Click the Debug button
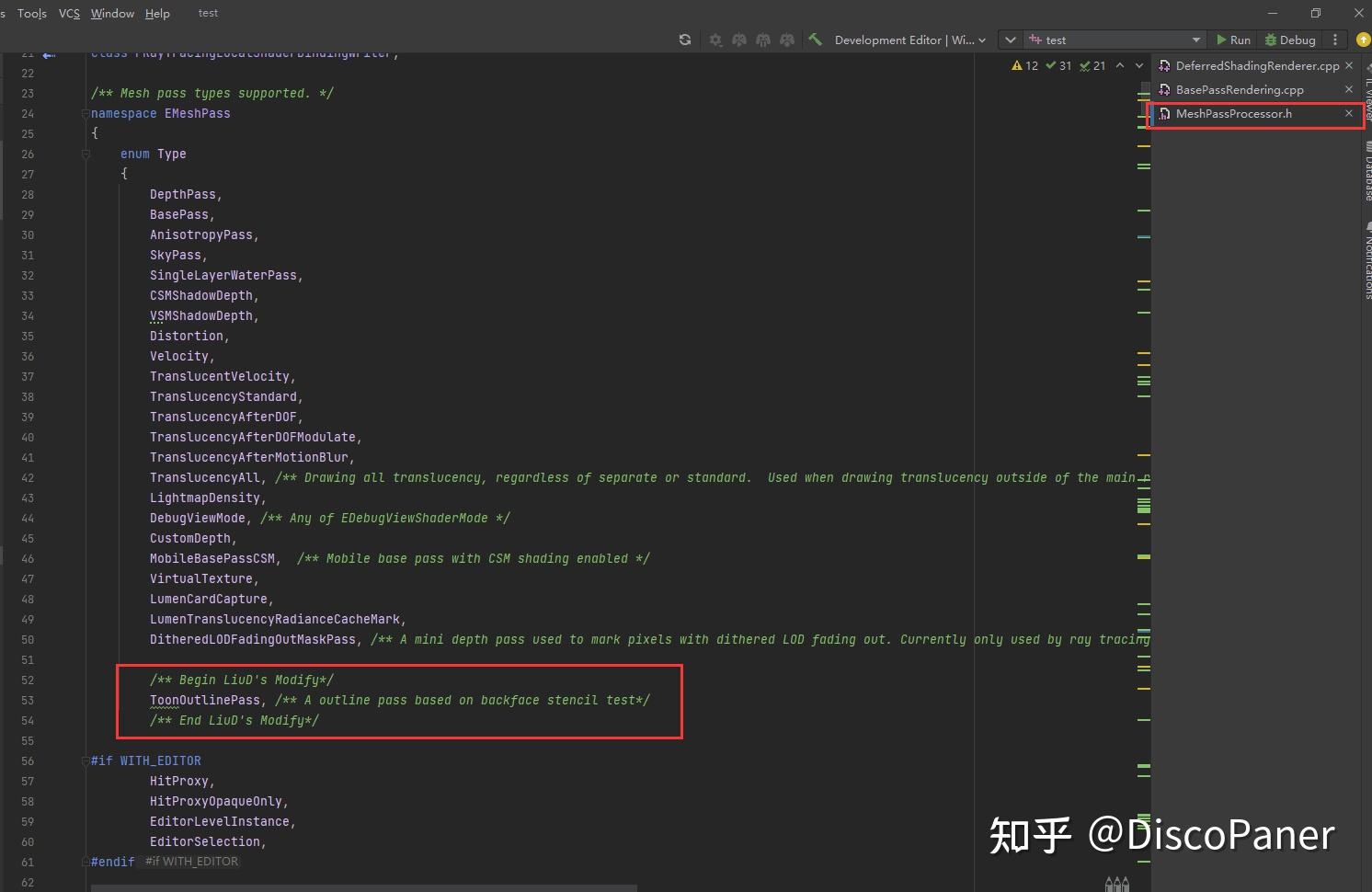 point(1290,40)
